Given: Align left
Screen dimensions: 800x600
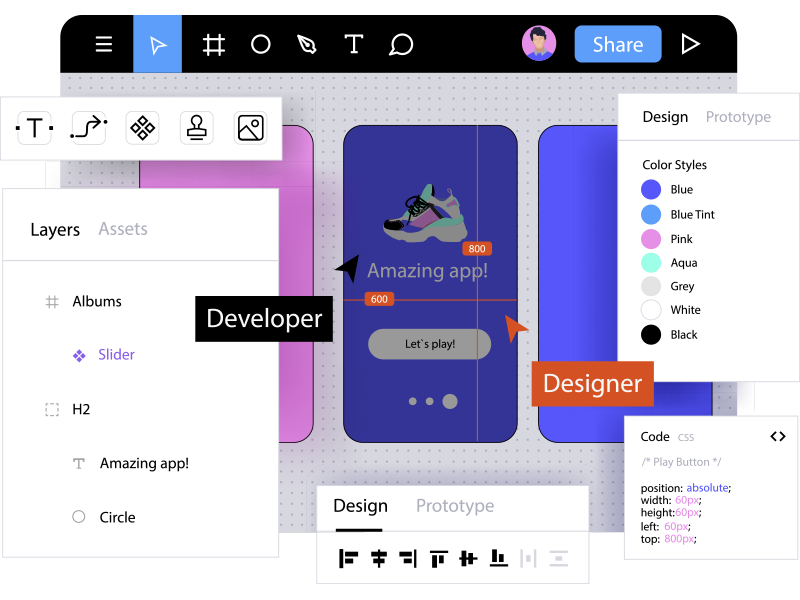Looking at the screenshot, I should [x=348, y=559].
